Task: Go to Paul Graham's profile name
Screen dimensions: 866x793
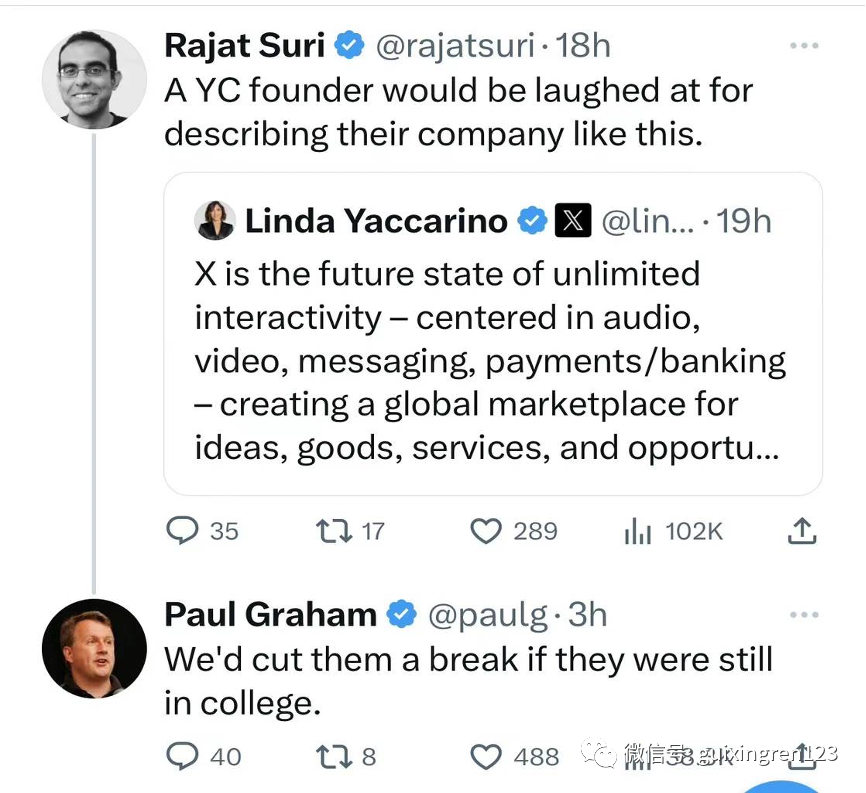Action: click(x=270, y=614)
